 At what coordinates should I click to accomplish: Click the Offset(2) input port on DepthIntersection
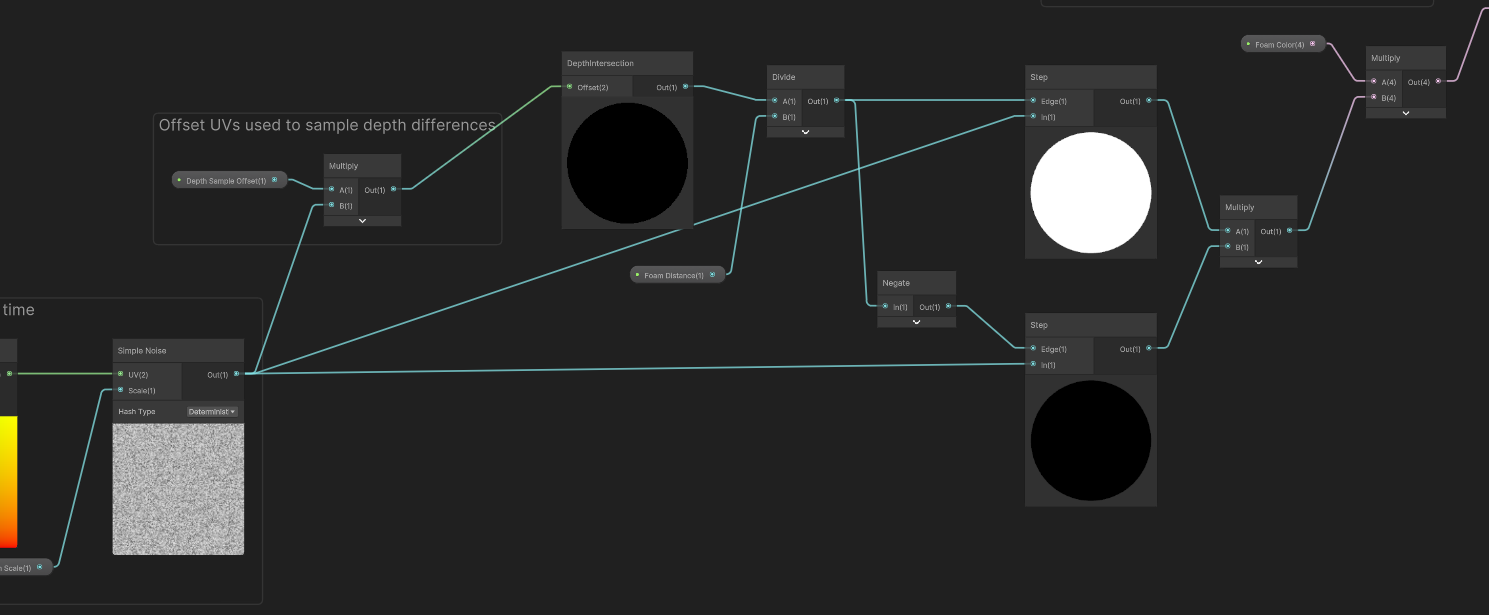tap(570, 87)
